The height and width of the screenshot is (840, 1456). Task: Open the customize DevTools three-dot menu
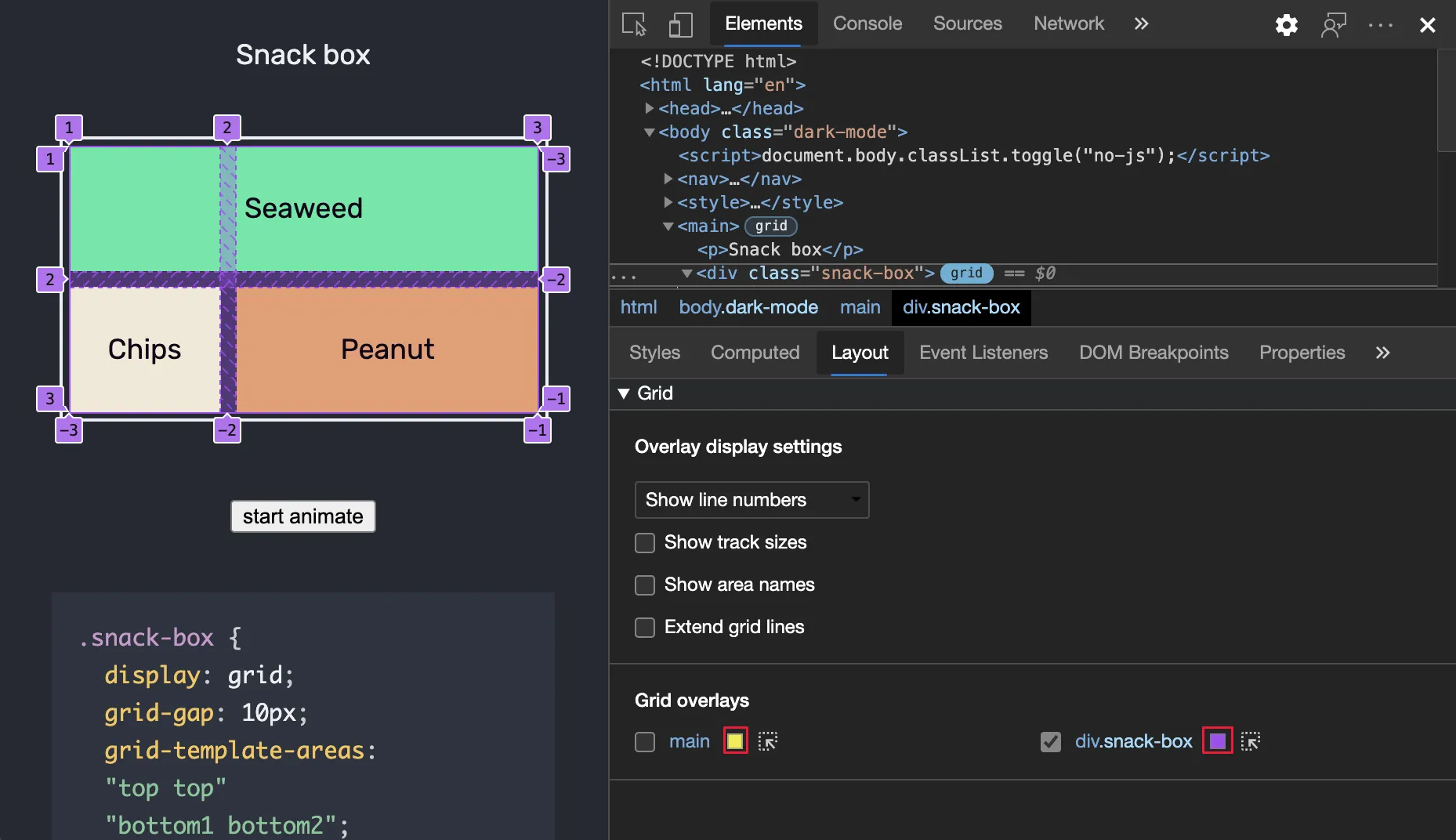[x=1380, y=24]
